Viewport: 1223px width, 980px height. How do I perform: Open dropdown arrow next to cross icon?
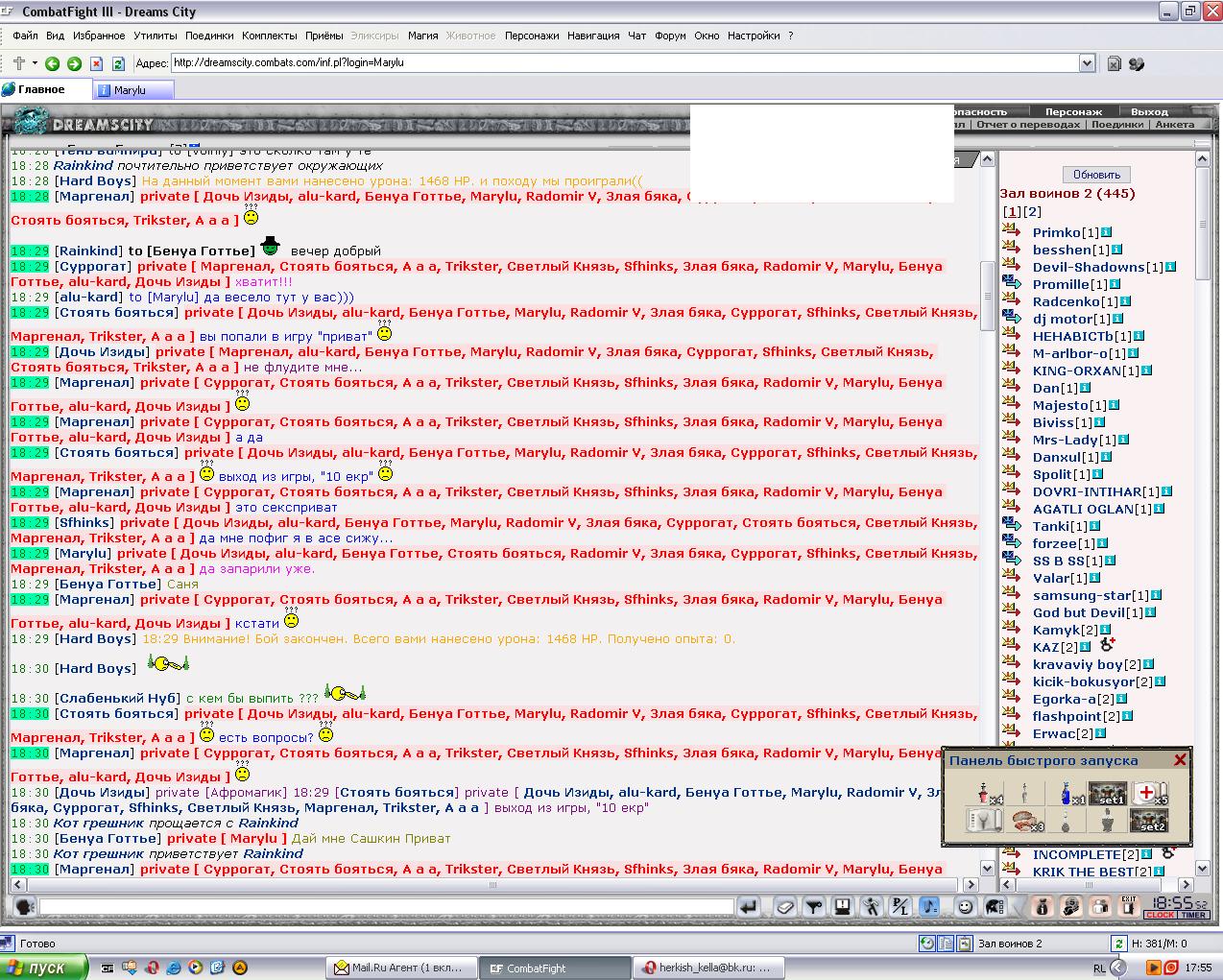pos(35,63)
